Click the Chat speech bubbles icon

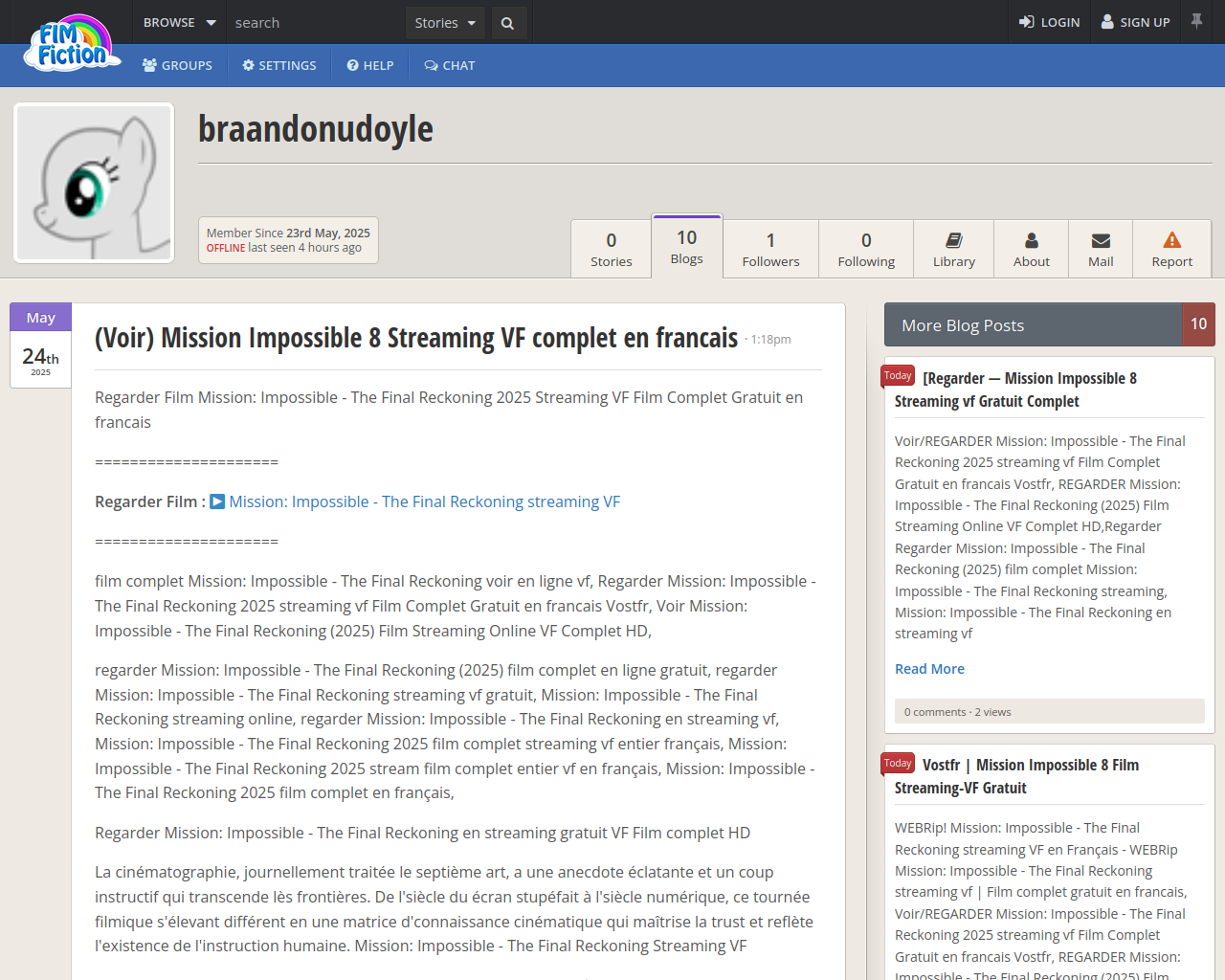pos(432,65)
